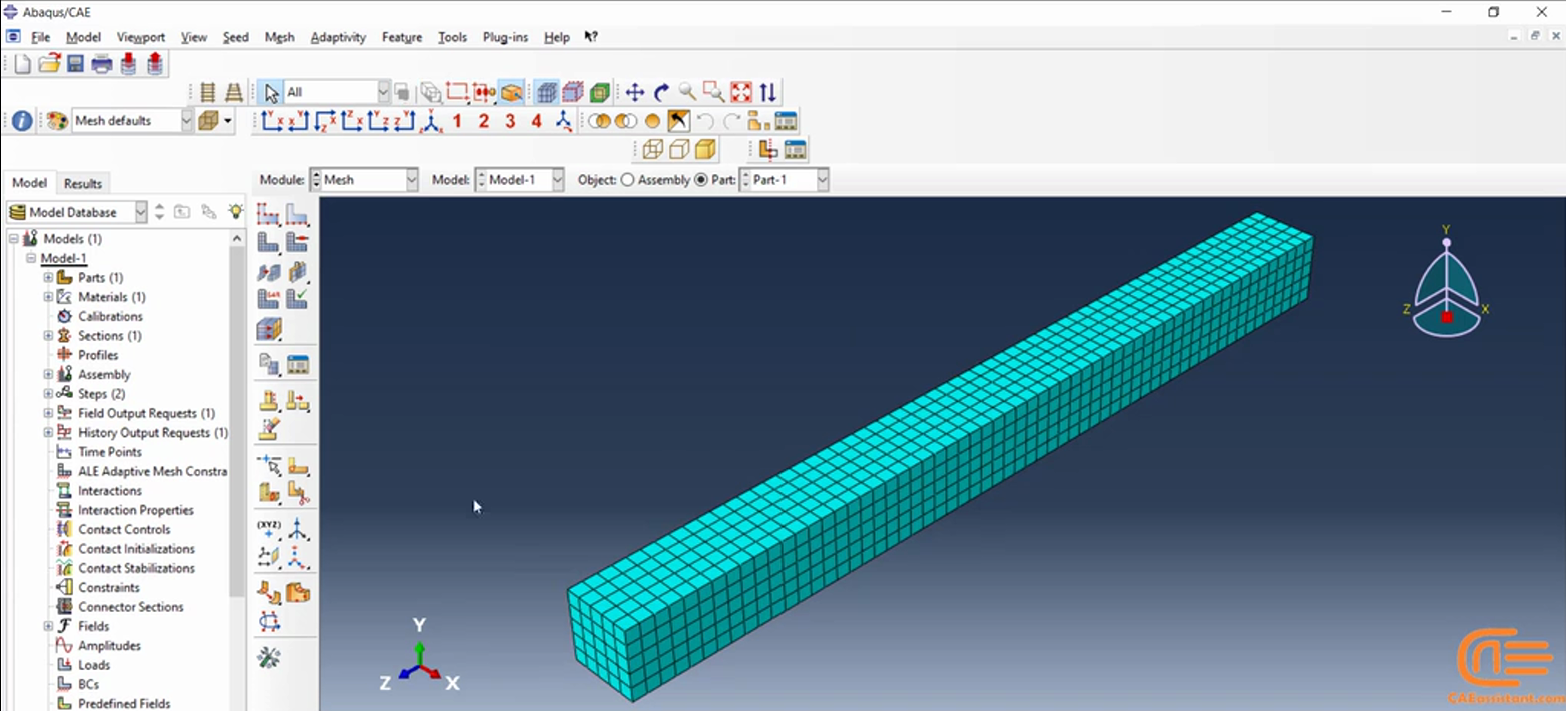
Task: Select the Calibrations item in model tree
Action: 110,316
